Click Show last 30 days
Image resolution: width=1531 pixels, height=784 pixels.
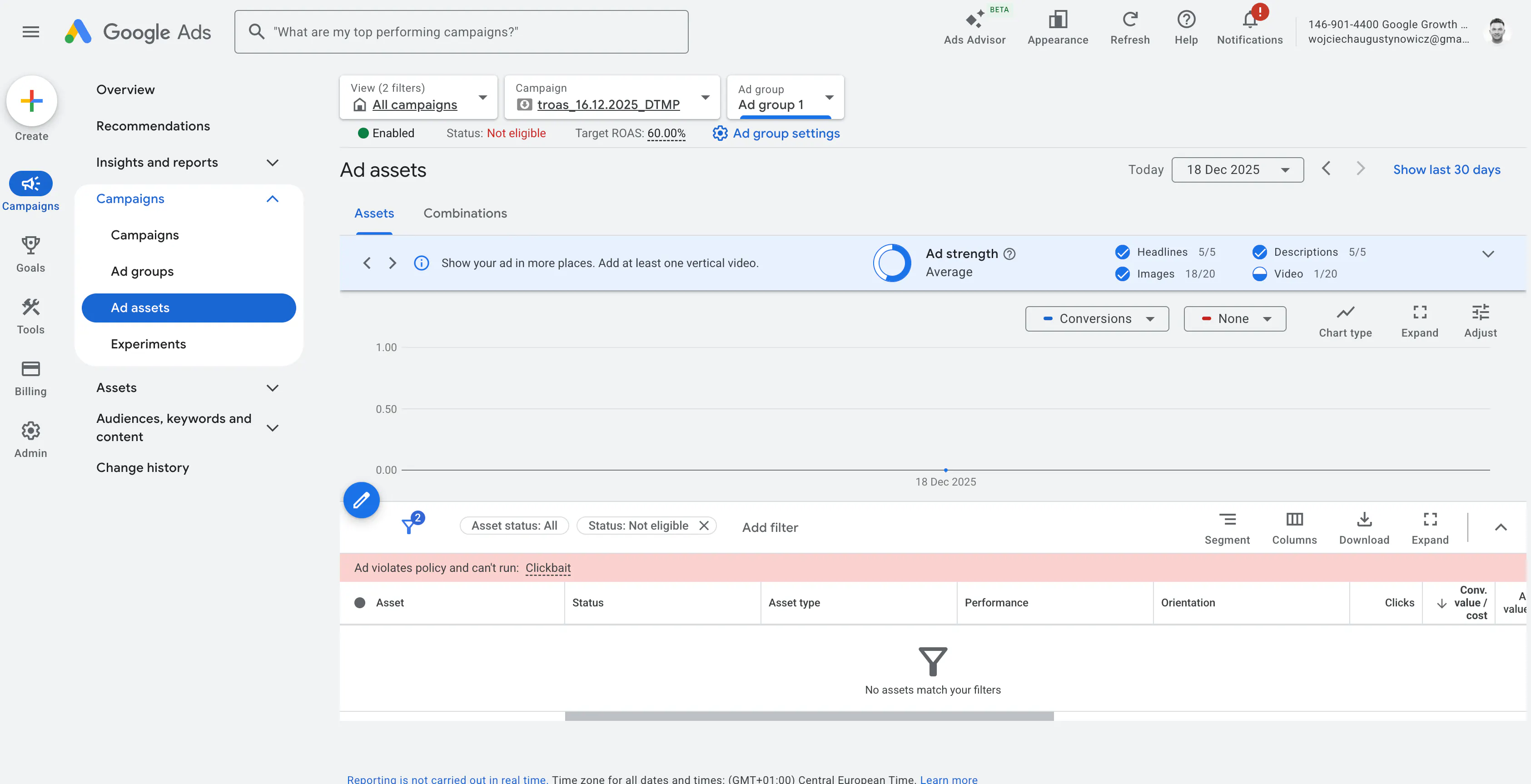1446,170
